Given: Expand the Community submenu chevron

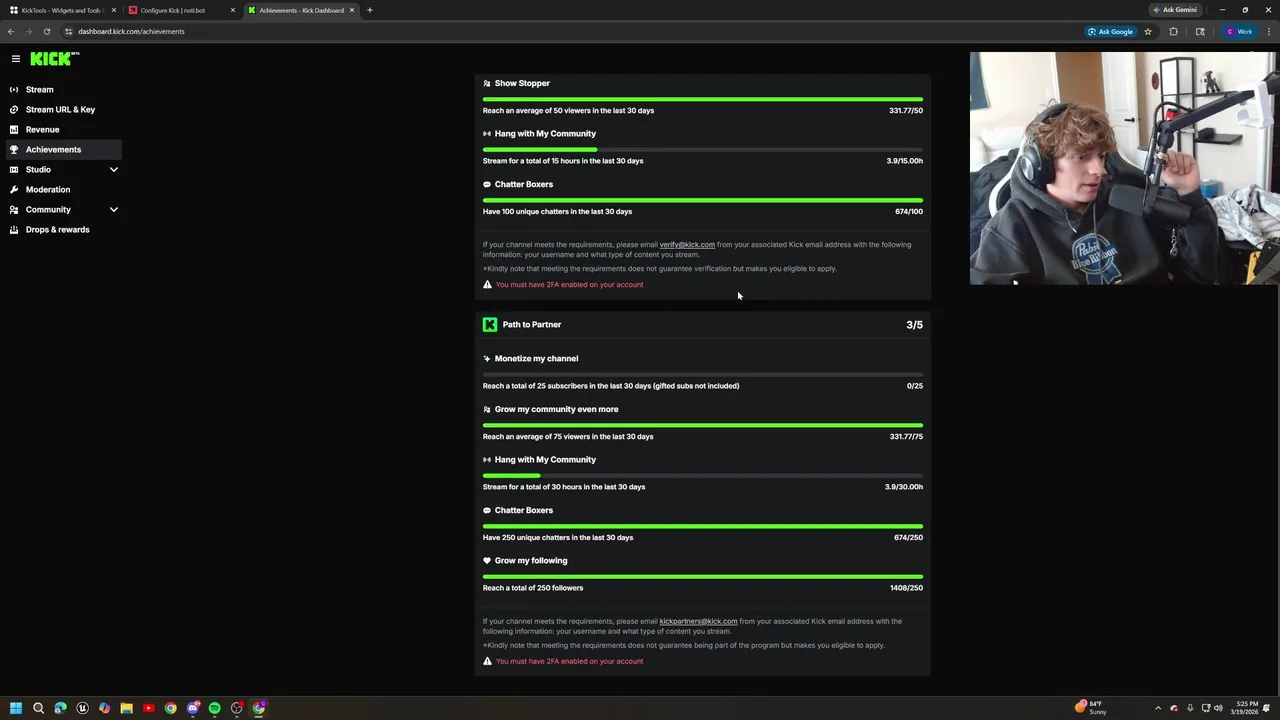Looking at the screenshot, I should (x=113, y=209).
